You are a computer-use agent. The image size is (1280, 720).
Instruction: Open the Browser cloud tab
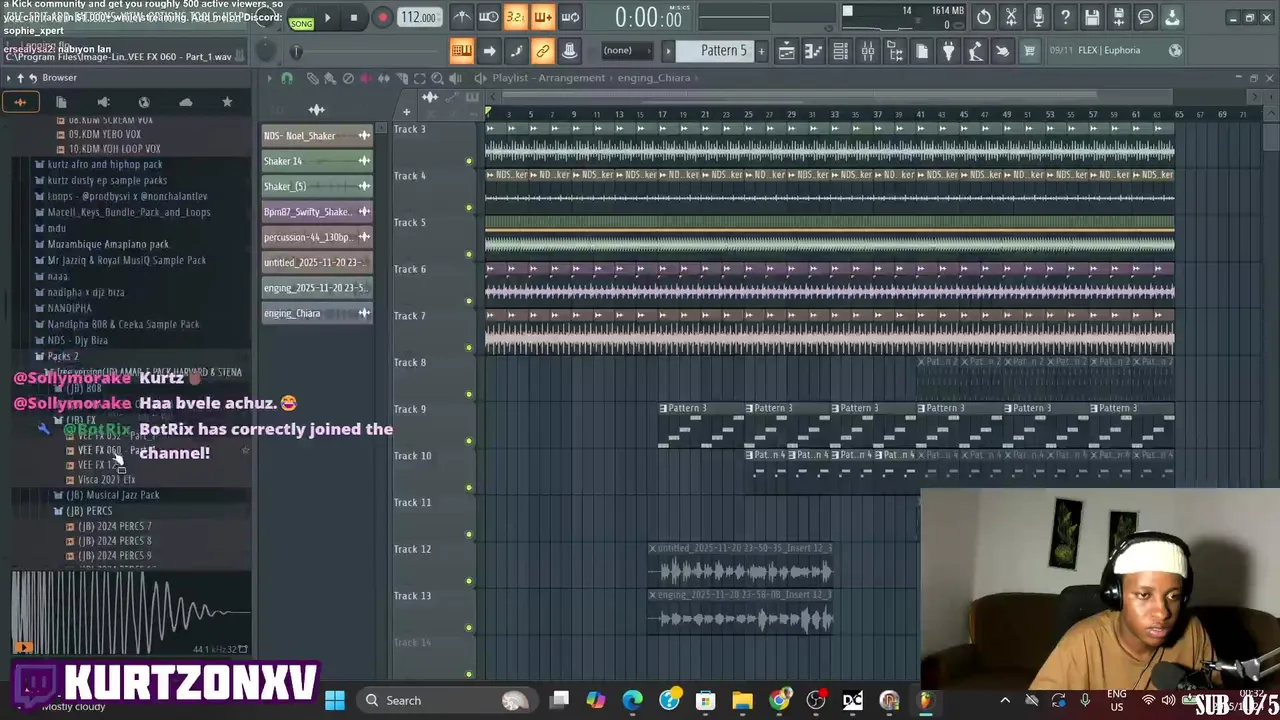186,102
